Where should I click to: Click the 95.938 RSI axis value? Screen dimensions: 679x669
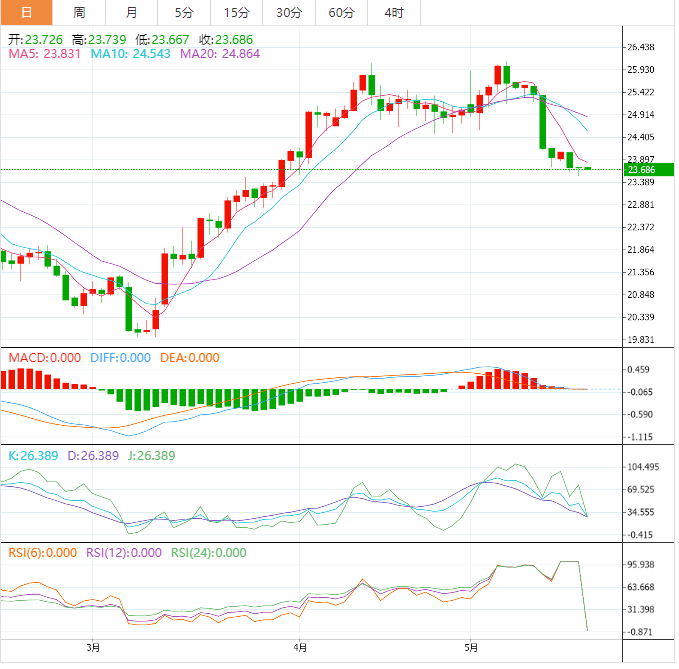click(641, 565)
